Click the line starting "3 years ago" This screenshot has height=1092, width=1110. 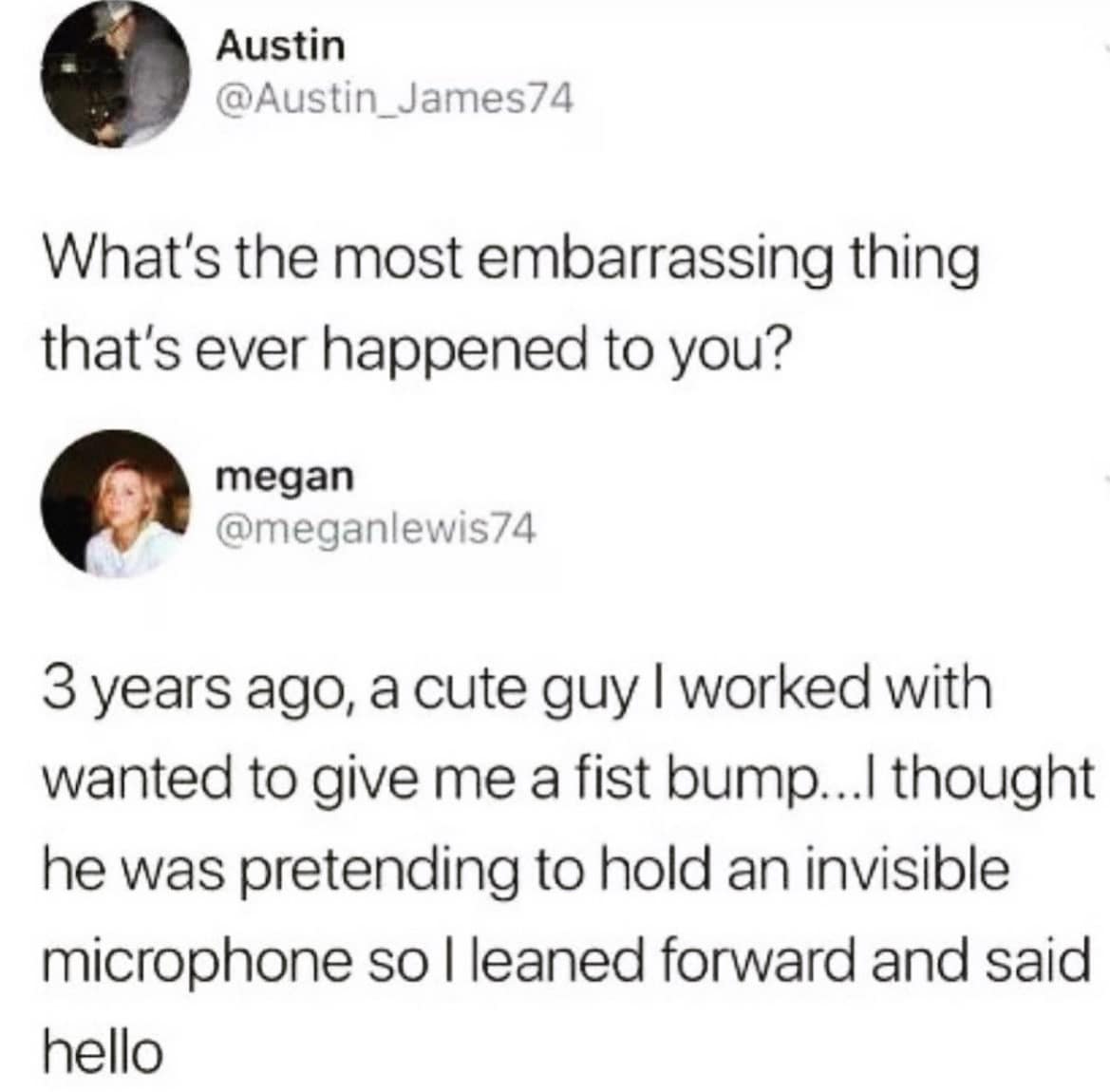[x=517, y=687]
